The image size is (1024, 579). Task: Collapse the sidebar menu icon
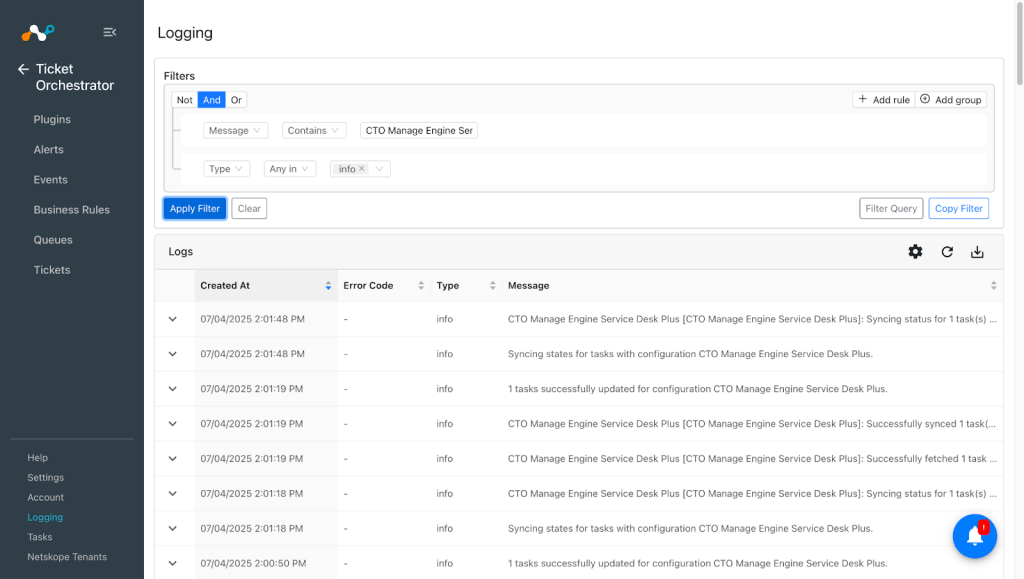tap(110, 32)
